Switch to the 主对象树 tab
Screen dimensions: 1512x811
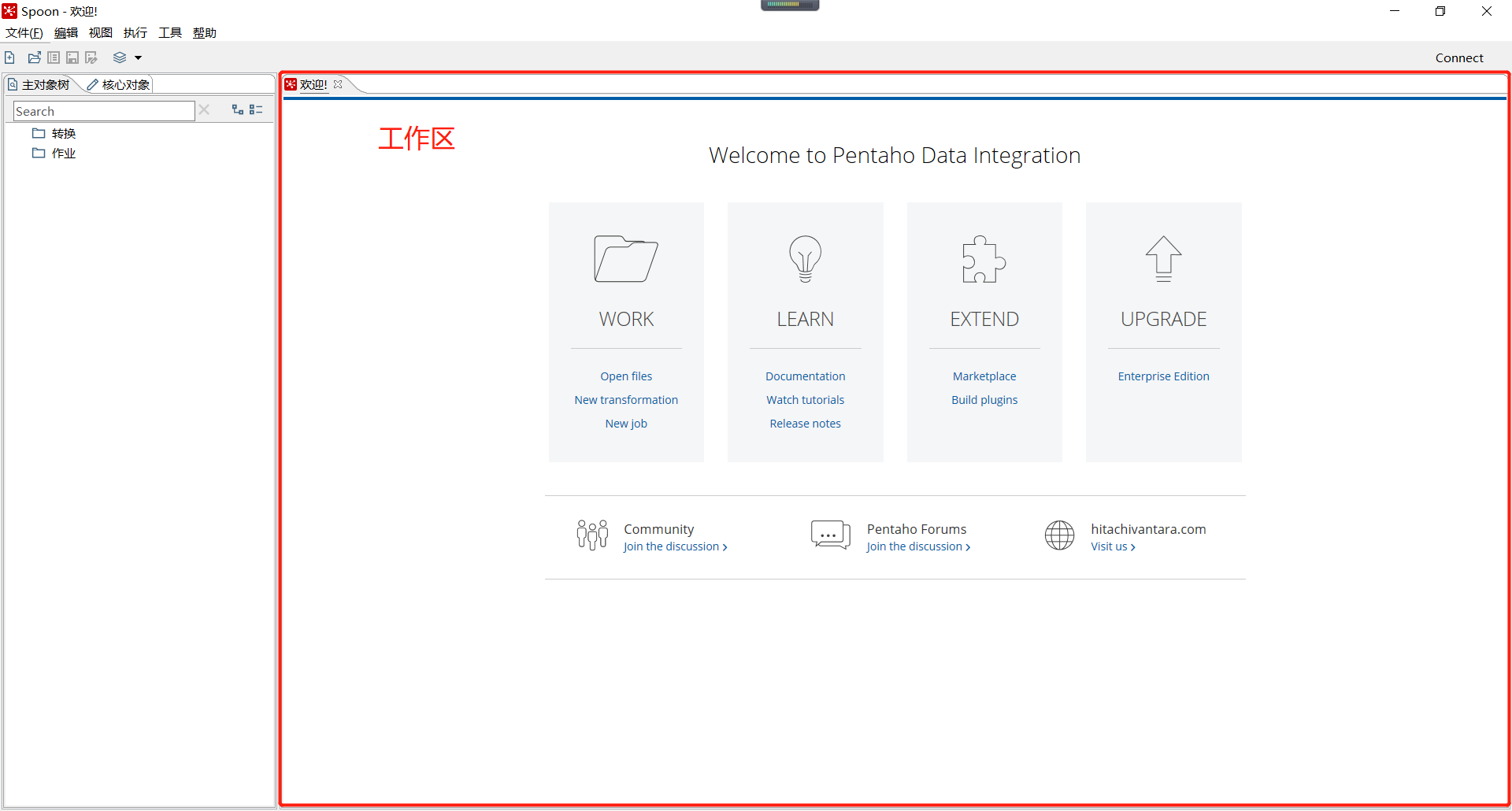[x=39, y=84]
